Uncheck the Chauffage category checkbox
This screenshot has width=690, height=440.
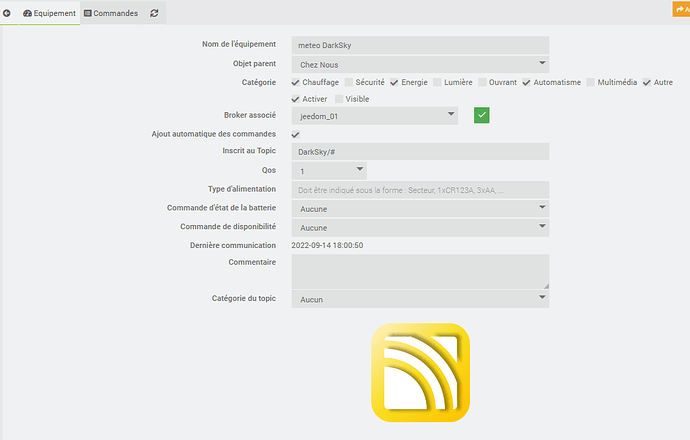coord(295,82)
